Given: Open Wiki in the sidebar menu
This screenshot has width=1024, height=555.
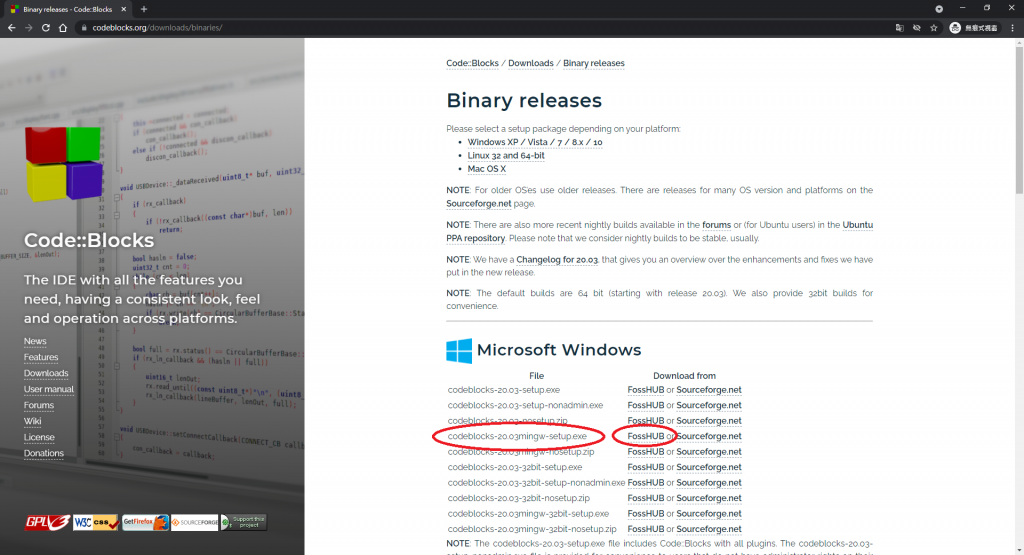Looking at the screenshot, I should coord(33,421).
